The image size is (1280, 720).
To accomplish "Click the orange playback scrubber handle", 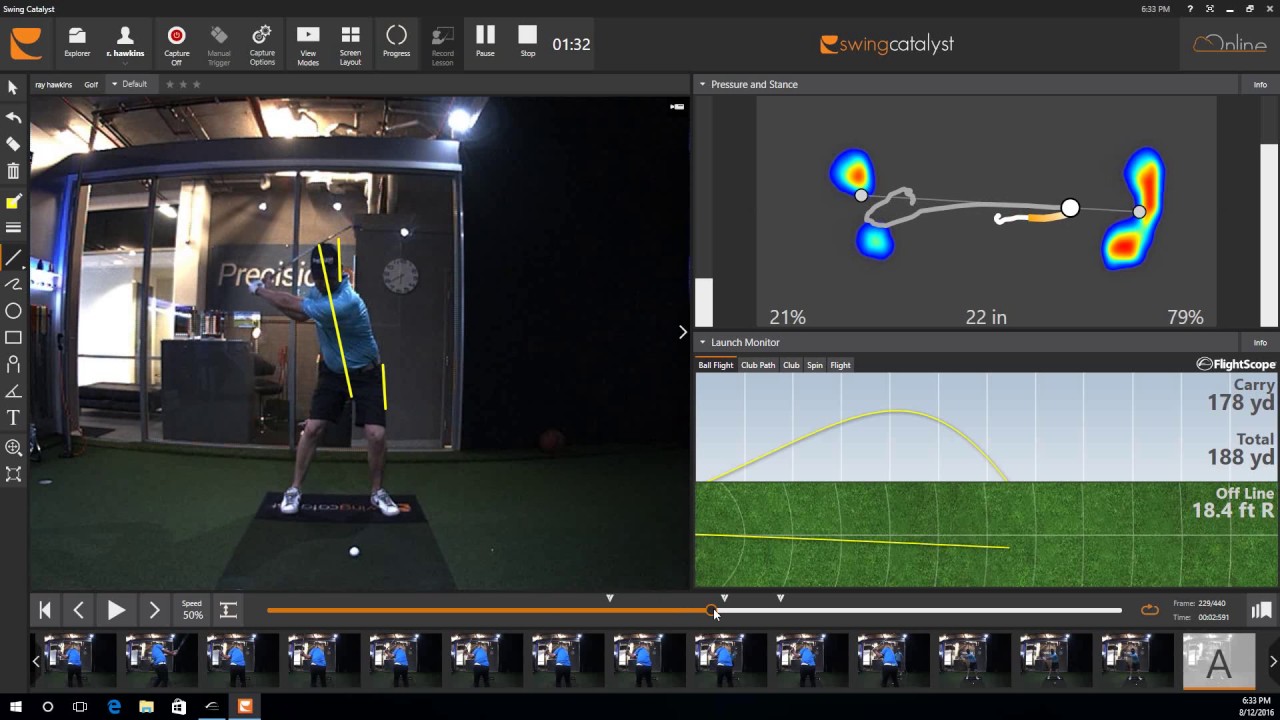I will pyautogui.click(x=711, y=610).
